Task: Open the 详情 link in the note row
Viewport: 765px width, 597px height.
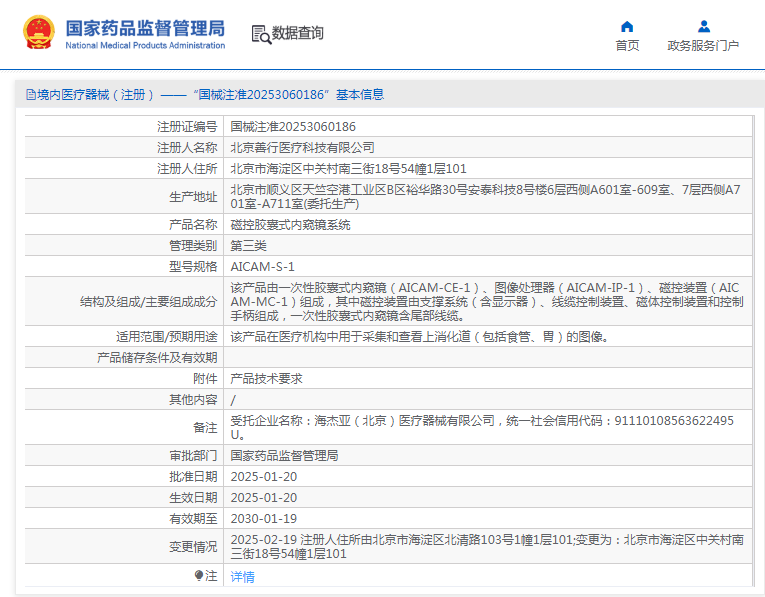Action: (x=242, y=577)
